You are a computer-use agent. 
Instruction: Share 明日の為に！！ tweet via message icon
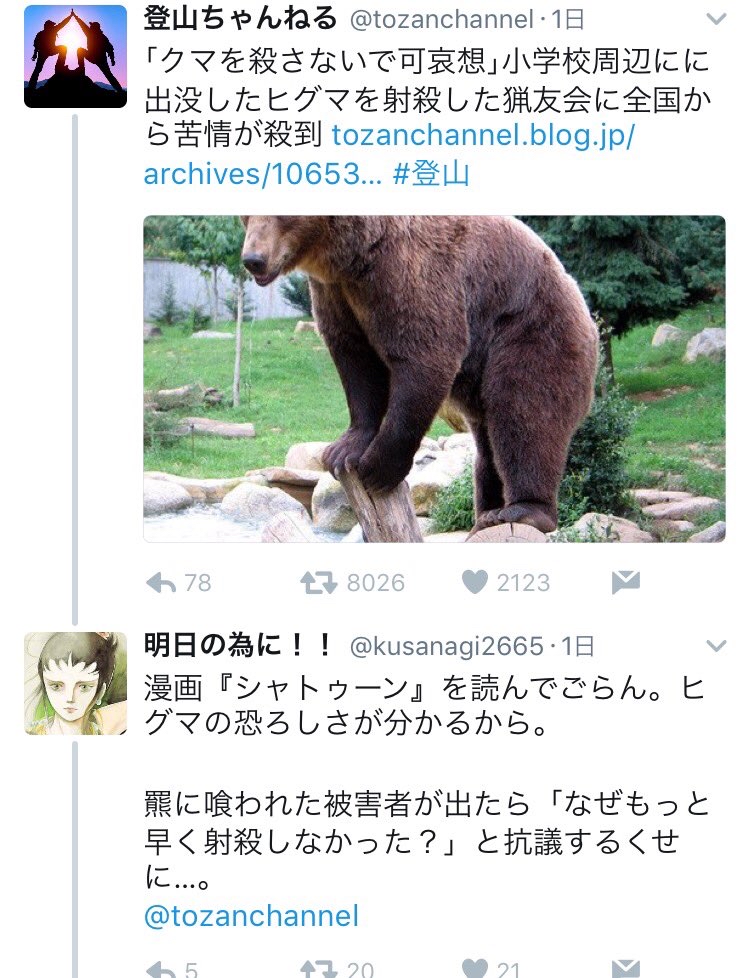coord(625,968)
